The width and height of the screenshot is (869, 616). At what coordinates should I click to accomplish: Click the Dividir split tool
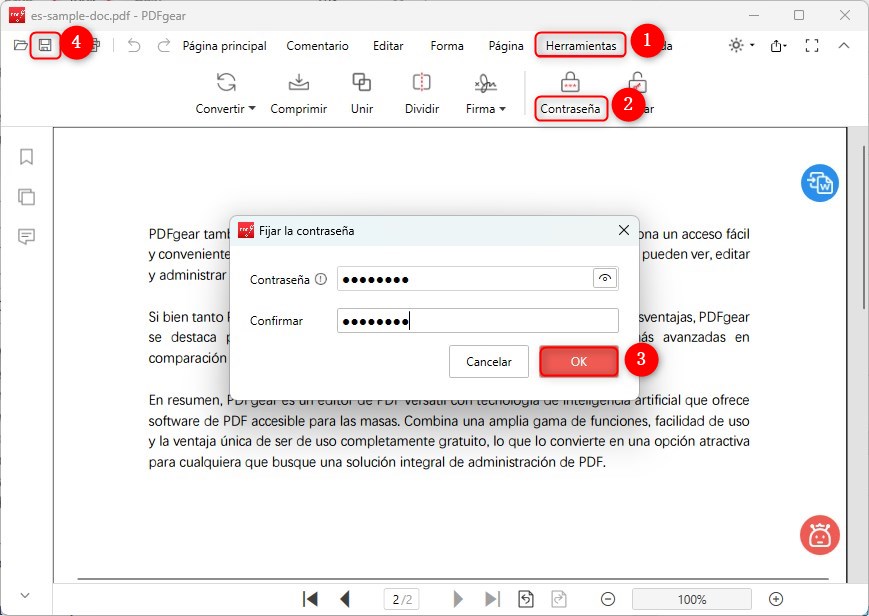422,93
